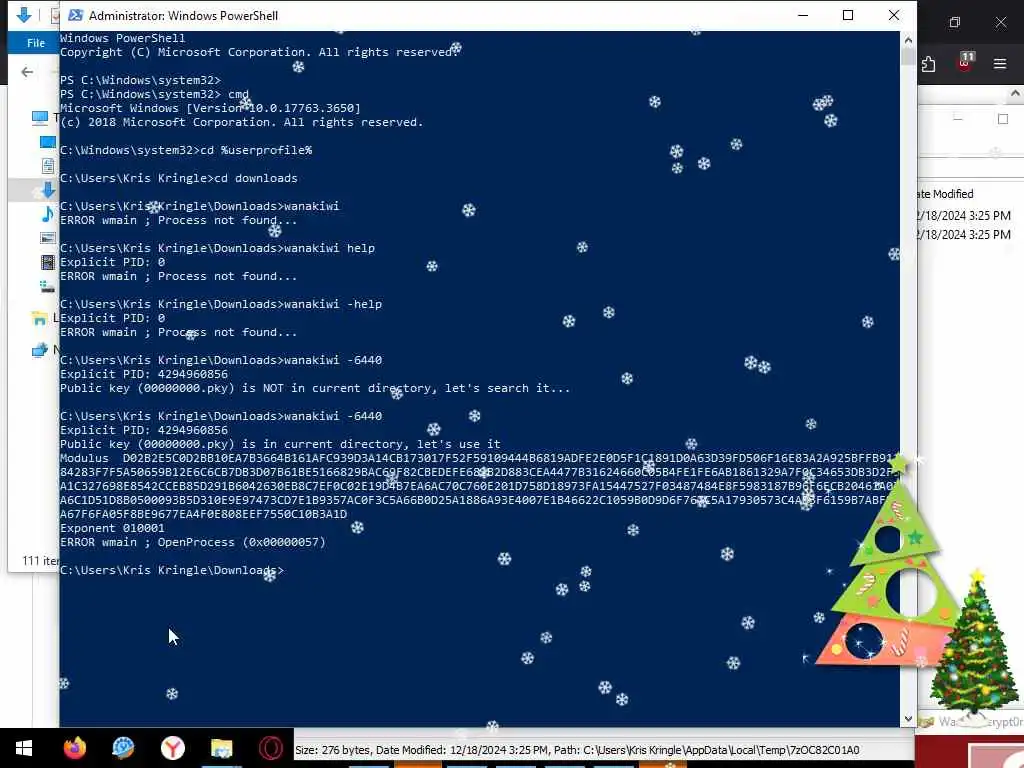Click the 'wanakiwi -help' command line
Viewport: 1024px width, 768px height.
coord(221,304)
